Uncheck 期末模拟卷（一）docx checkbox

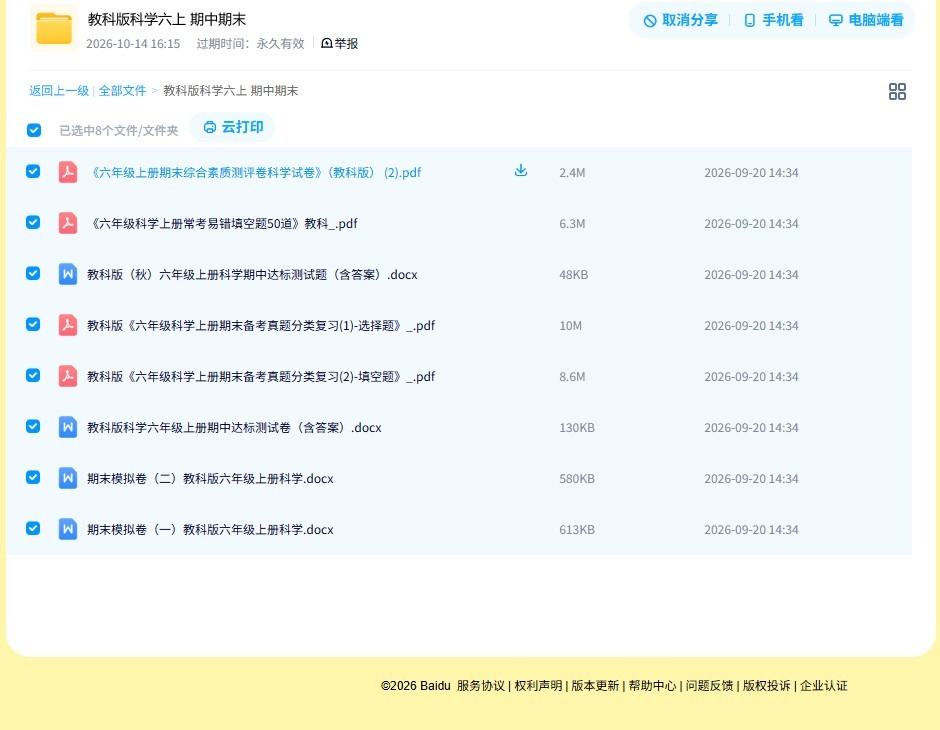[x=33, y=528]
